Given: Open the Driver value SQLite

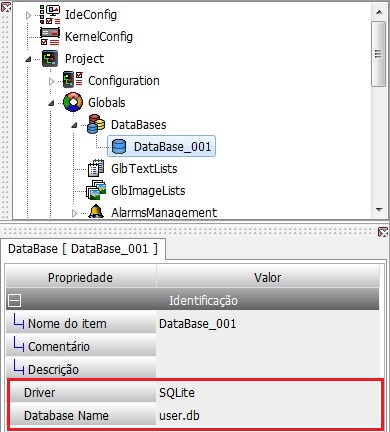Looking at the screenshot, I should [x=268, y=393].
